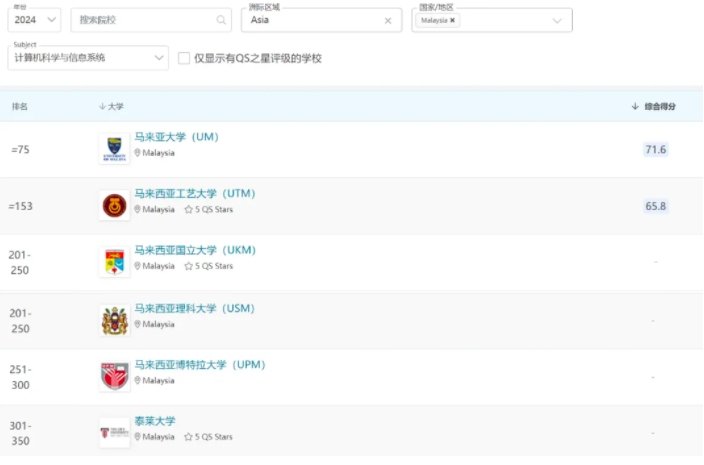The height and width of the screenshot is (465, 704).
Task: Expand the country/region dropdown arrow
Action: point(557,21)
